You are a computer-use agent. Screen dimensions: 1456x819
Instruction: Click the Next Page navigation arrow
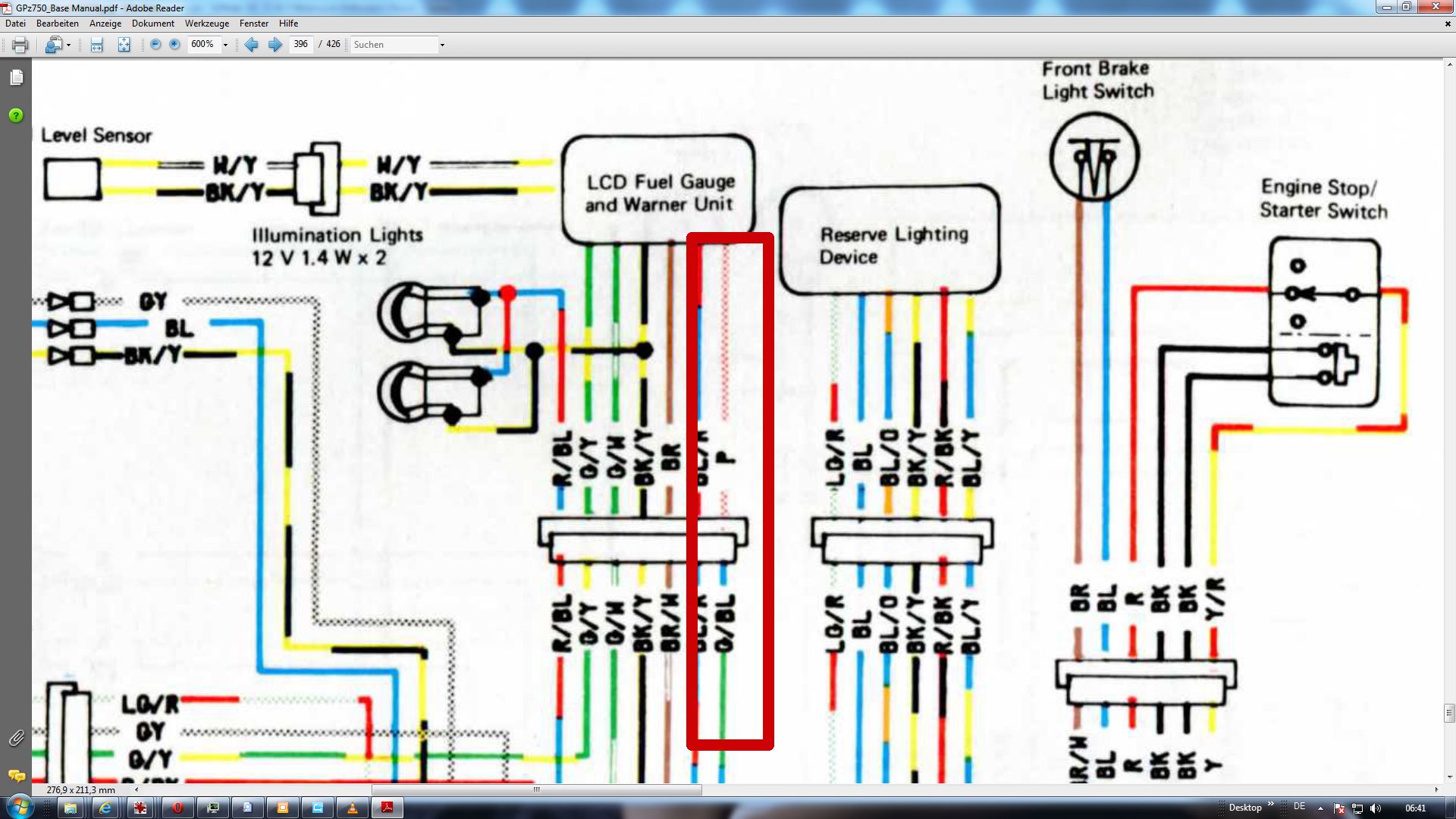click(x=275, y=43)
